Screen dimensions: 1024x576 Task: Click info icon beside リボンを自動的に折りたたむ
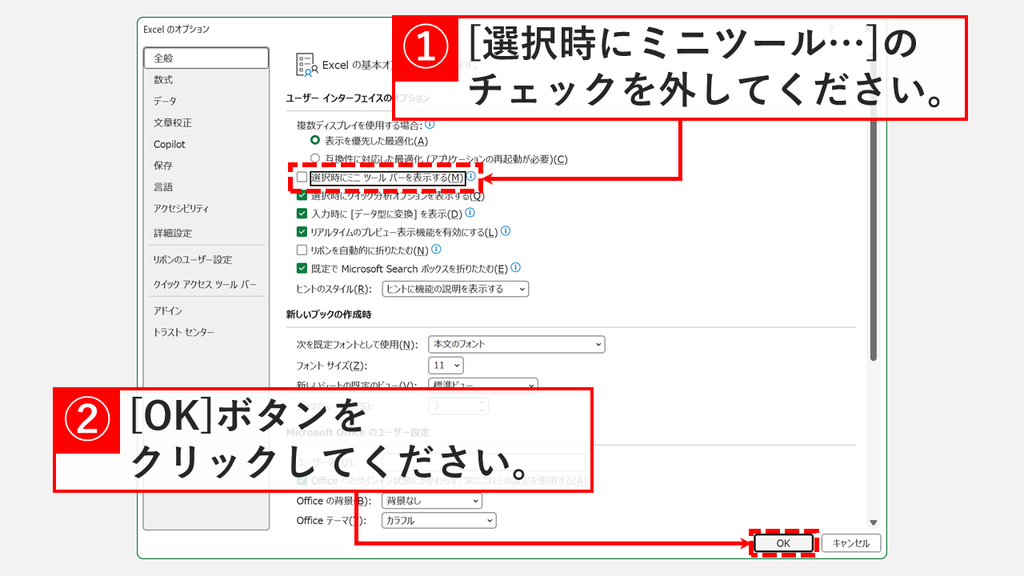[x=436, y=249]
